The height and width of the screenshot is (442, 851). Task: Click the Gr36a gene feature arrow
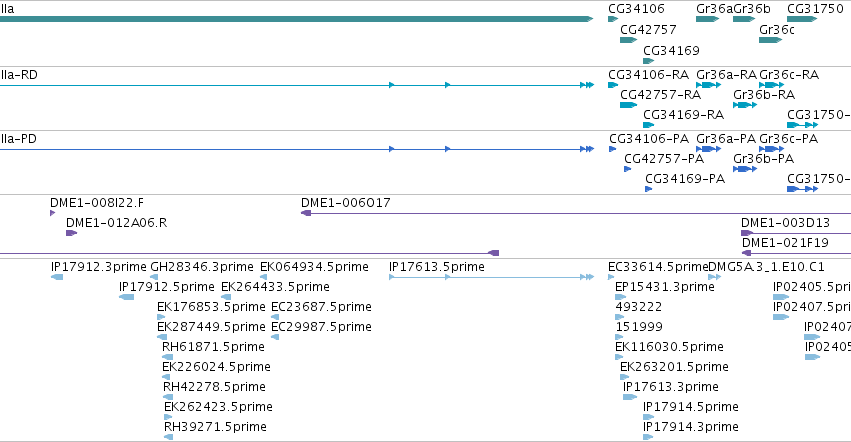(x=707, y=19)
